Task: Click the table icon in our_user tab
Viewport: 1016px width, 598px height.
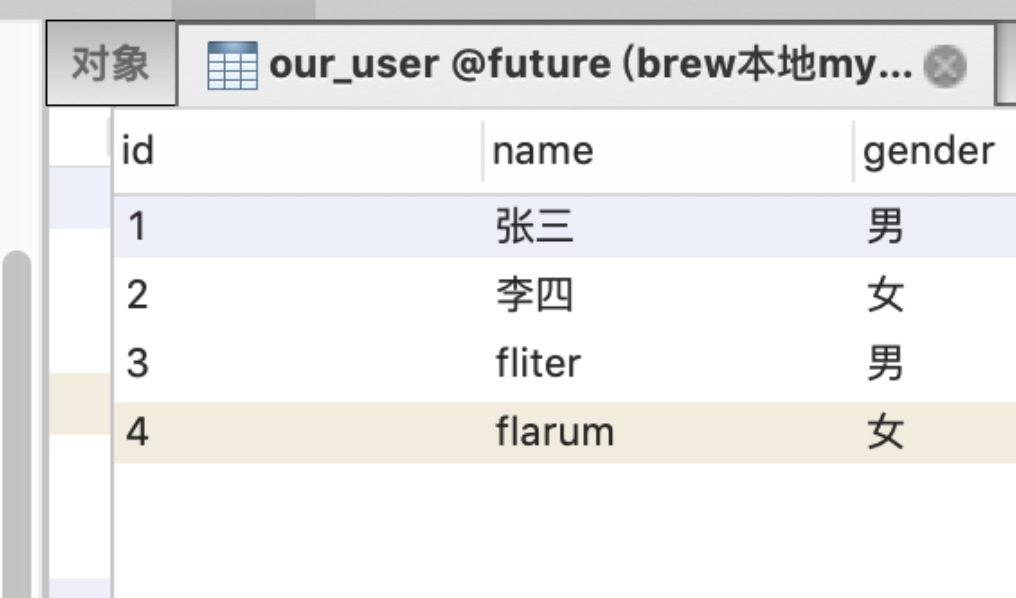Action: (232, 66)
